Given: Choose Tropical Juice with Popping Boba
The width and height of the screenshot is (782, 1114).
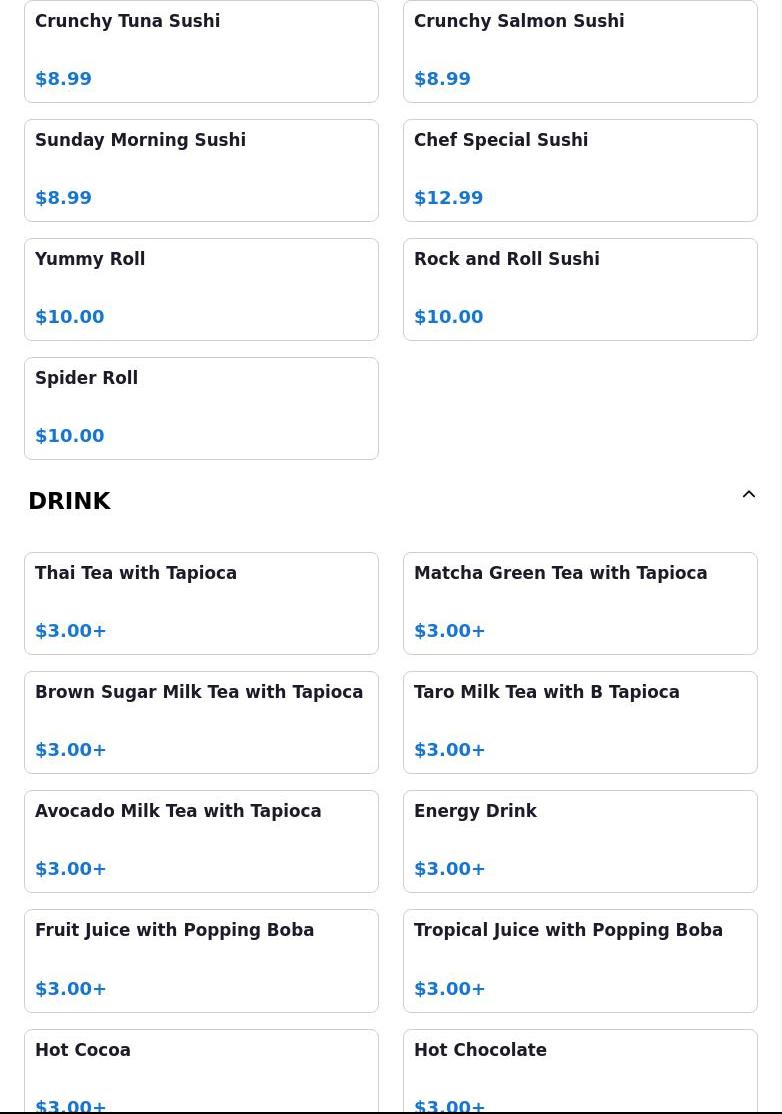Looking at the screenshot, I should [580, 961].
